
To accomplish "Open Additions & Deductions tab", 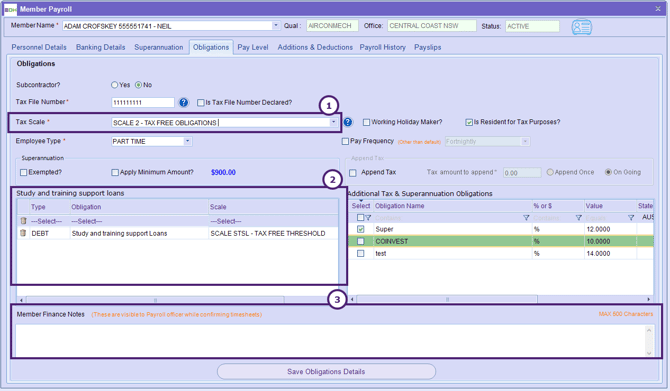I will pyautogui.click(x=315, y=47).
